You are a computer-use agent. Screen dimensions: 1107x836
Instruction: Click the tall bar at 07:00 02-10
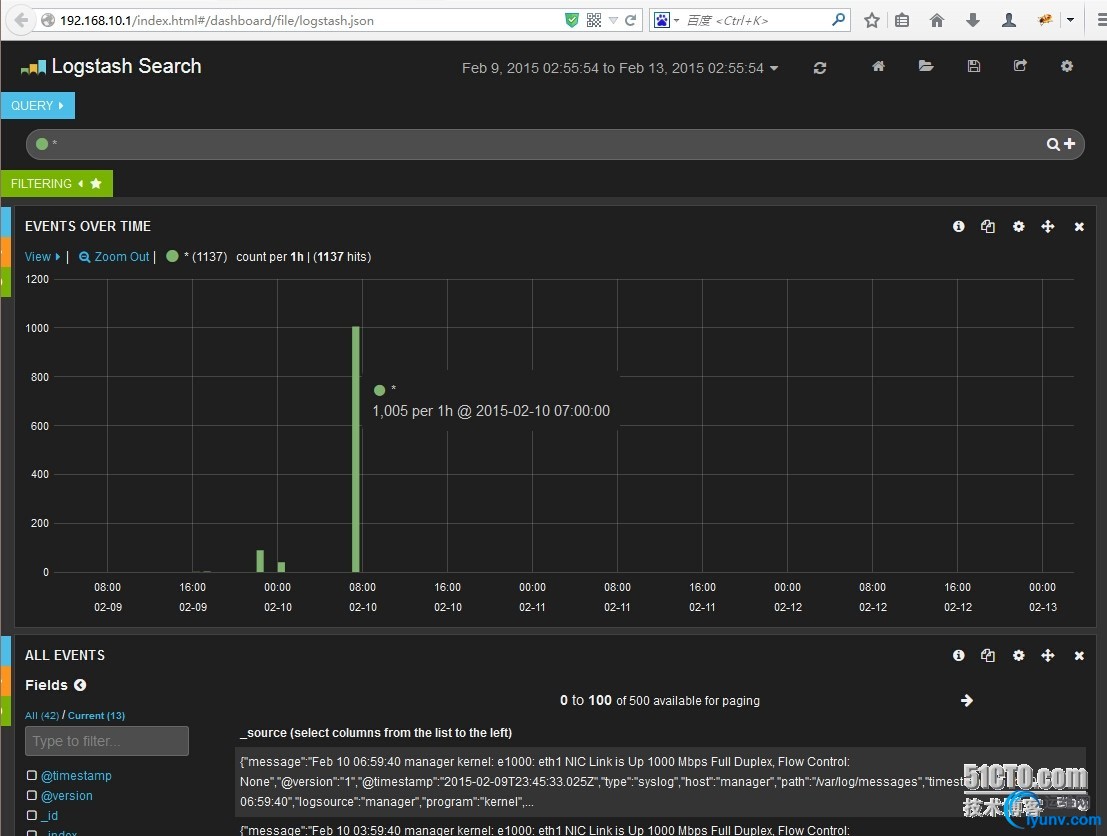click(356, 449)
